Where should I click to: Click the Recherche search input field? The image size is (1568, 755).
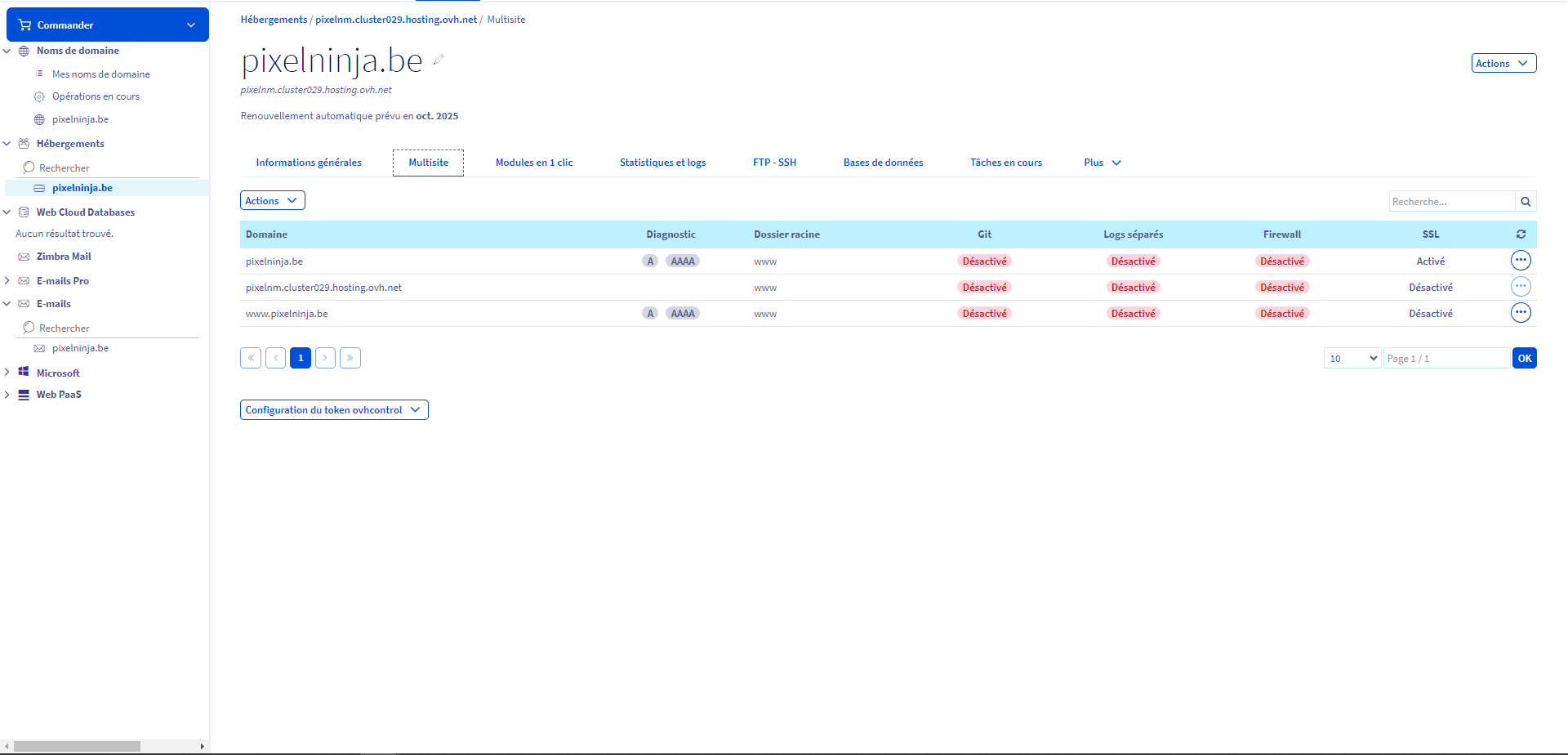coord(1451,202)
